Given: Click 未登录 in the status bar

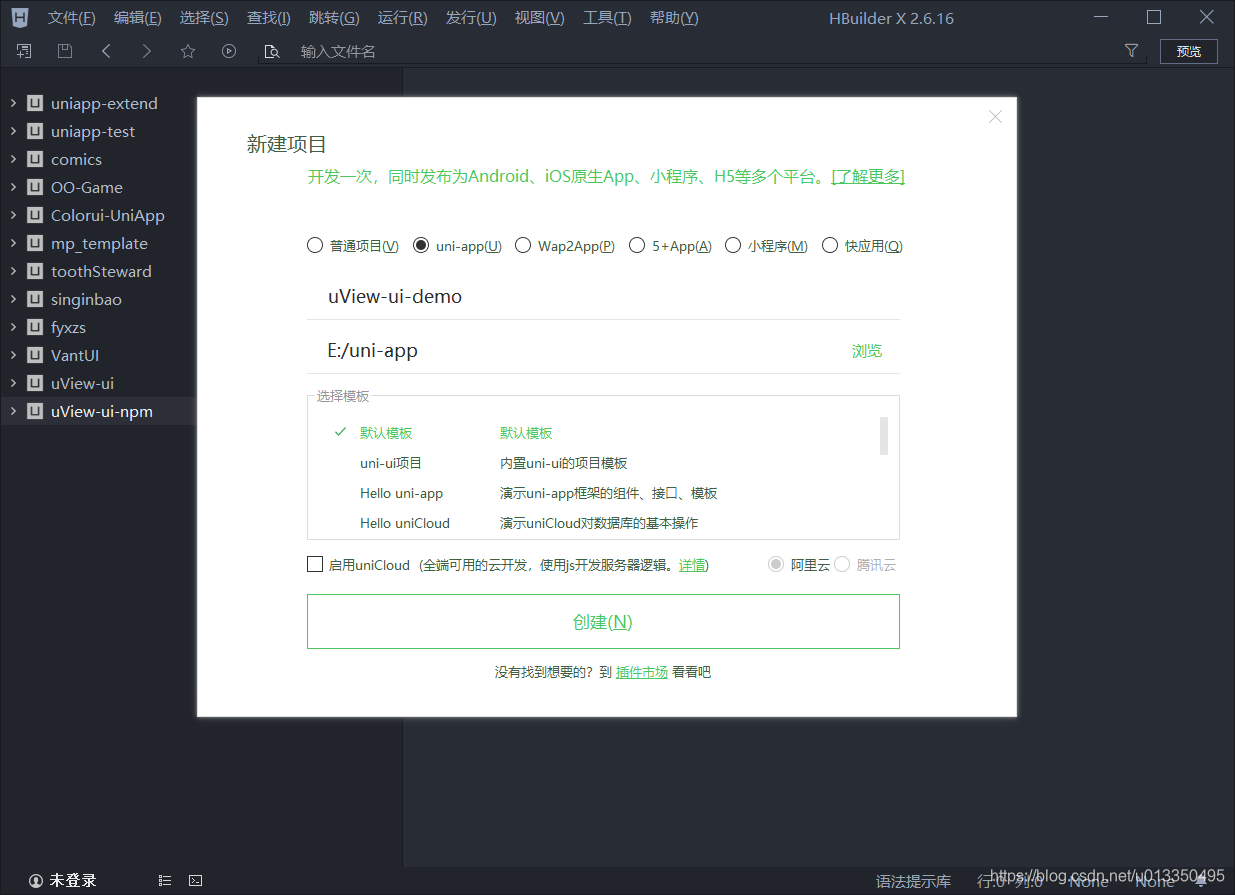Looking at the screenshot, I should tap(73, 881).
